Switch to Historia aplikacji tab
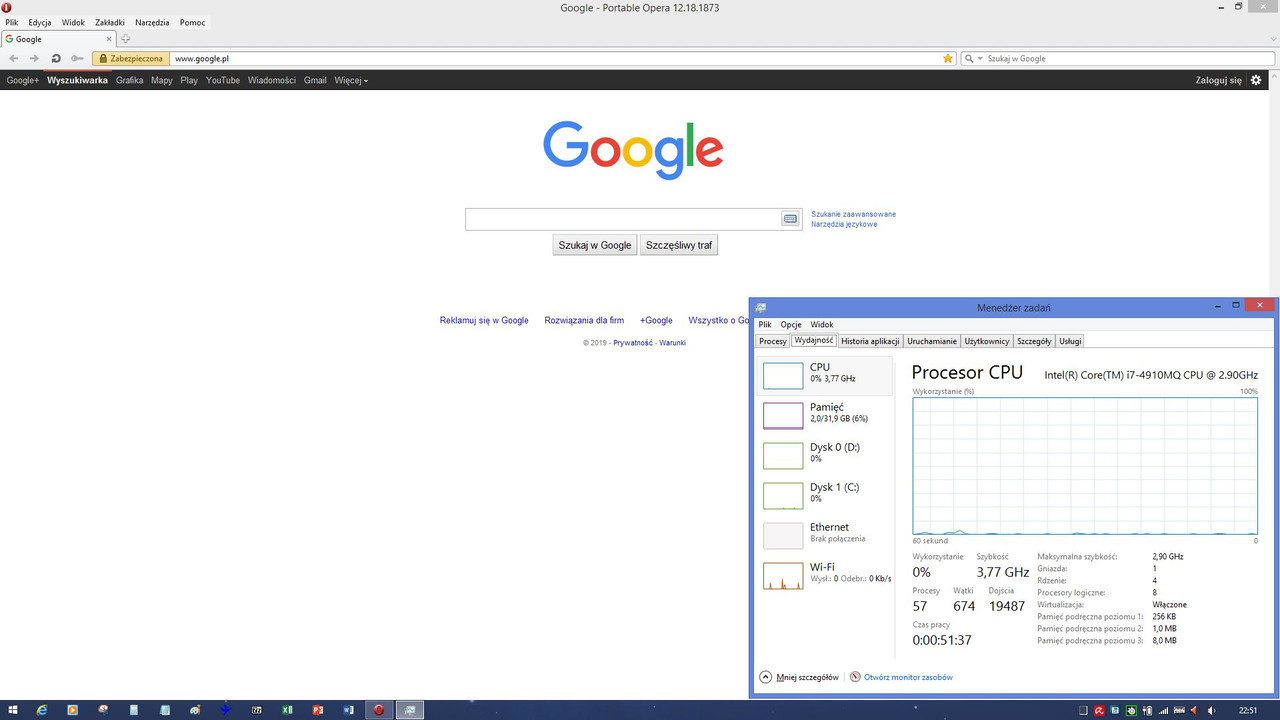 pyautogui.click(x=870, y=341)
